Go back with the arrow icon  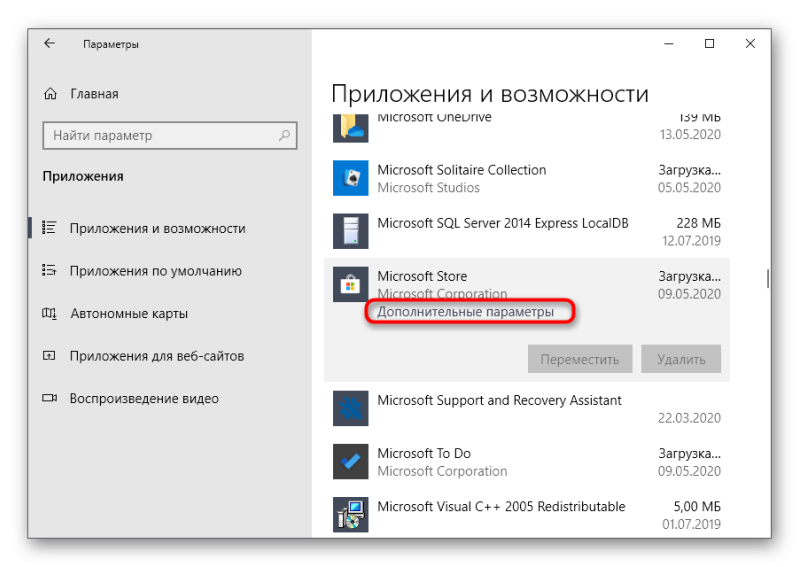coord(49,43)
